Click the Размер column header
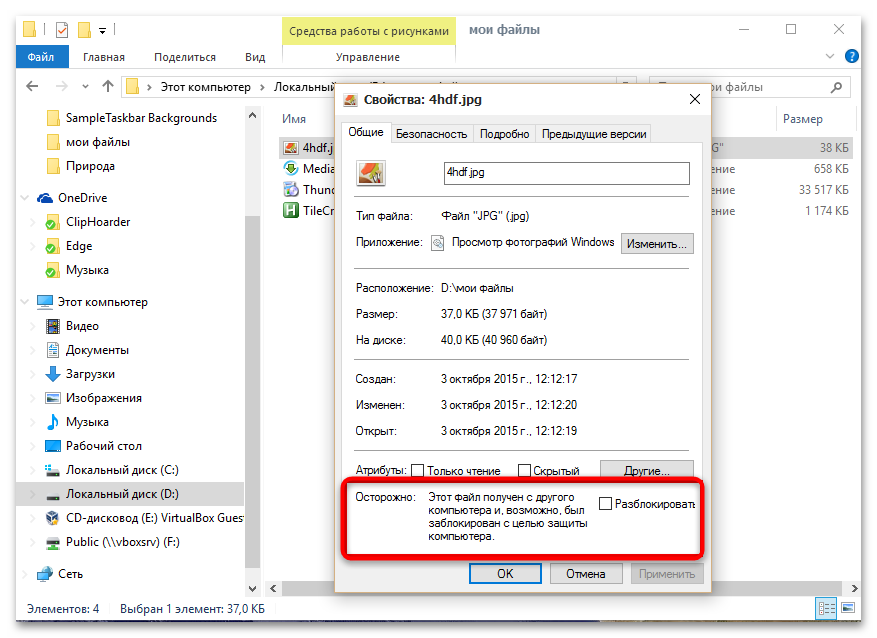Image resolution: width=877 pixels, height=638 pixels. (803, 119)
